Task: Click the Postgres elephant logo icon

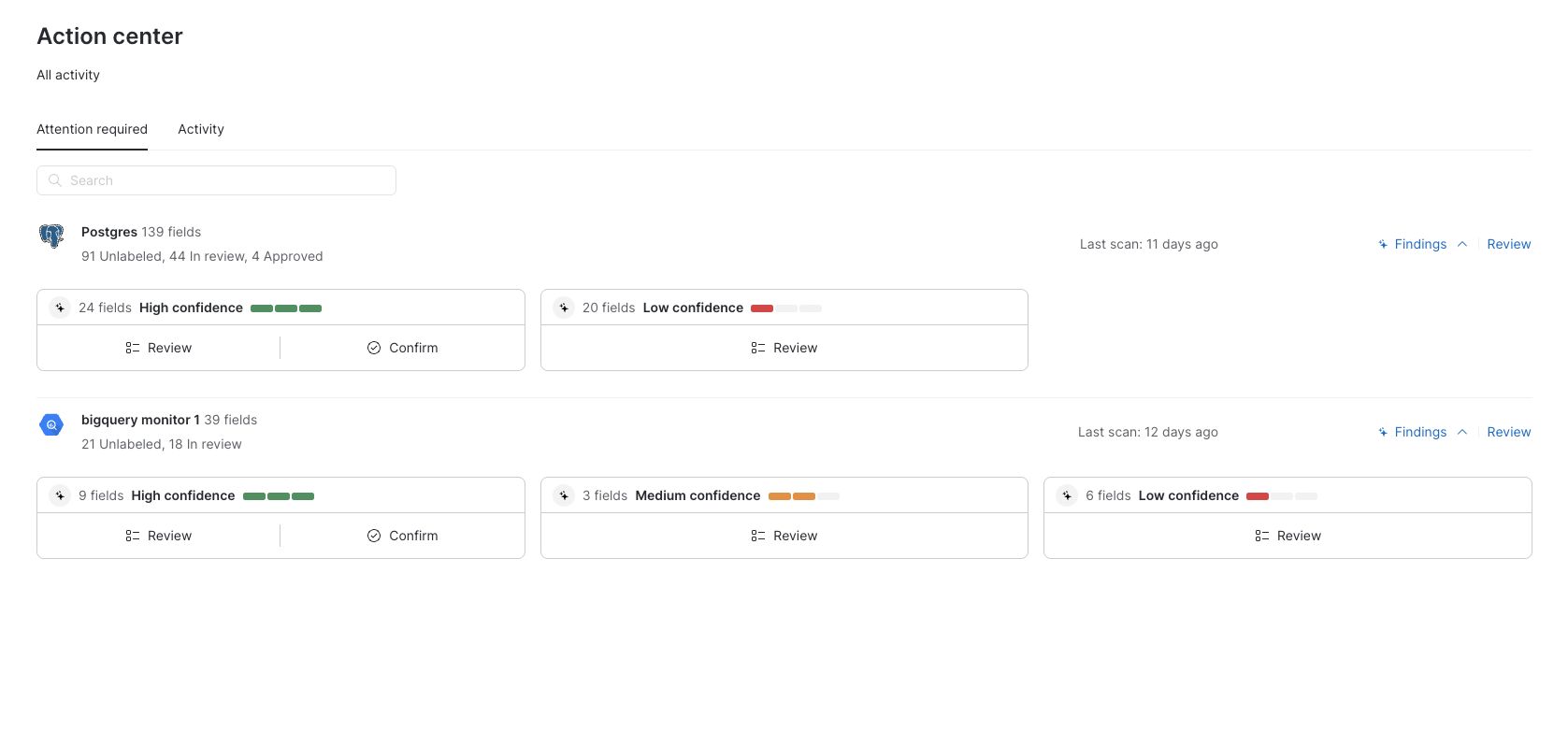Action: [x=51, y=236]
